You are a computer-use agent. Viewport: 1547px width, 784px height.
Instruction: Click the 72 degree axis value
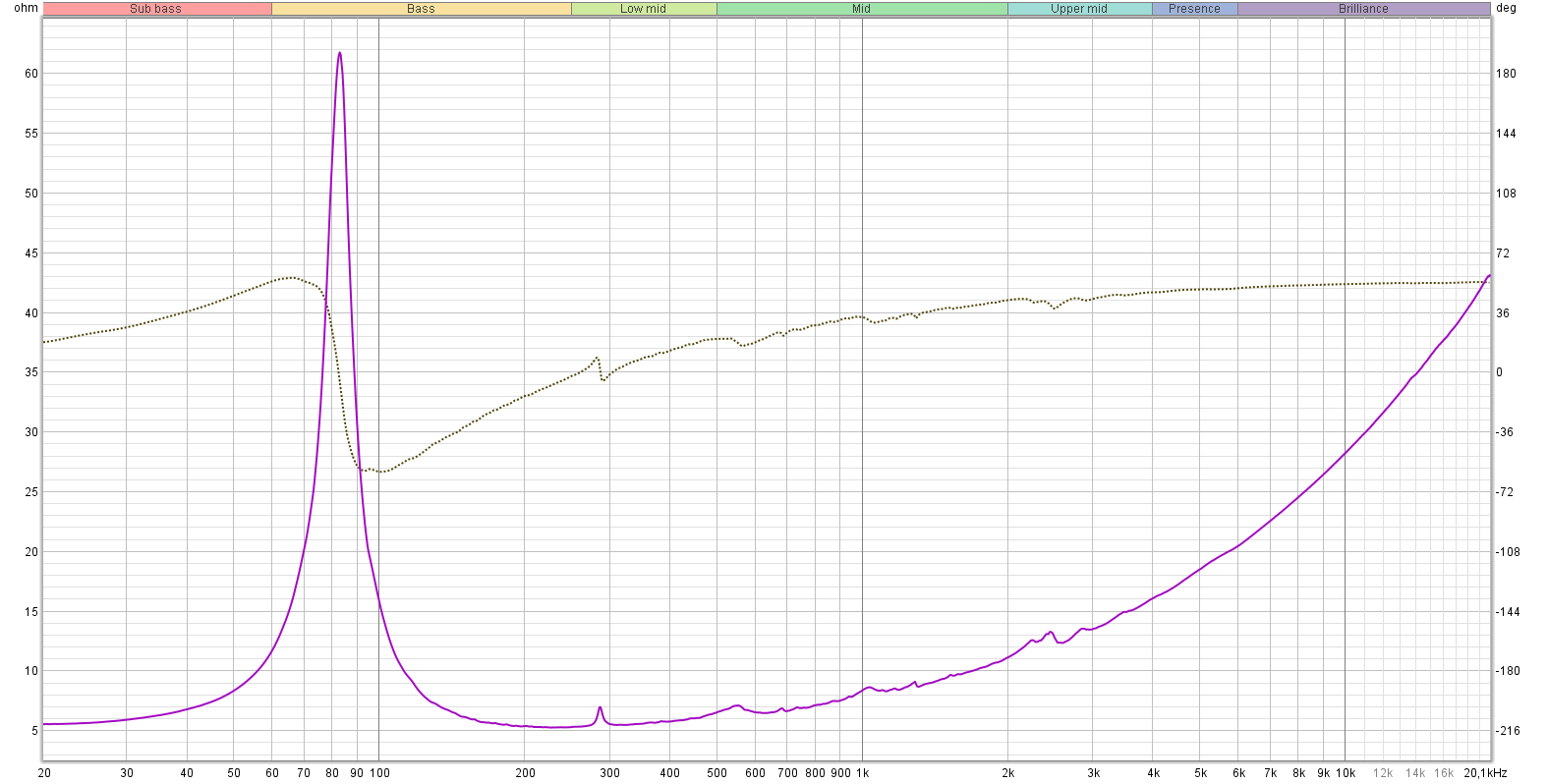[1503, 253]
